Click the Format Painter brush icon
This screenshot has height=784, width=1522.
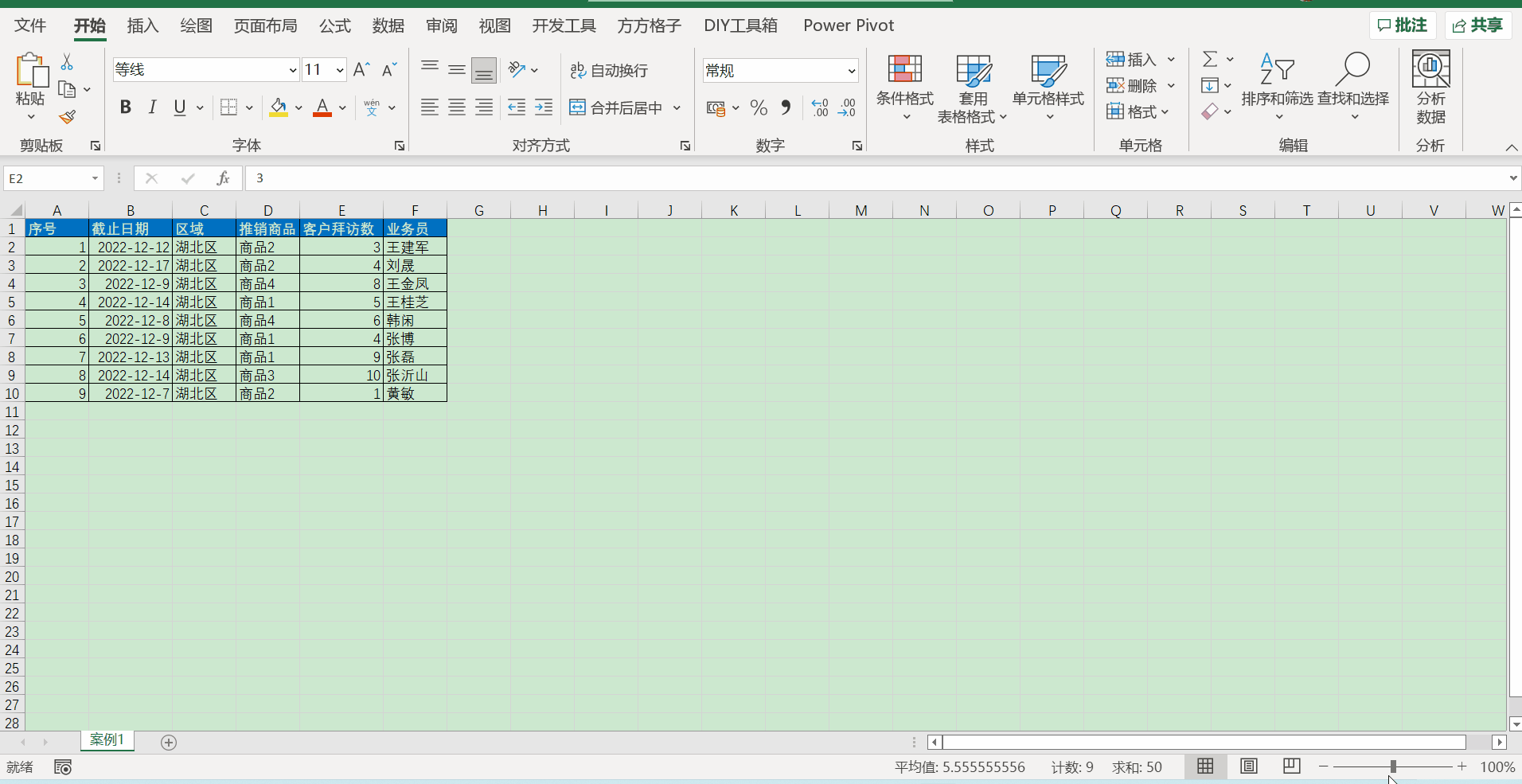pos(68,117)
